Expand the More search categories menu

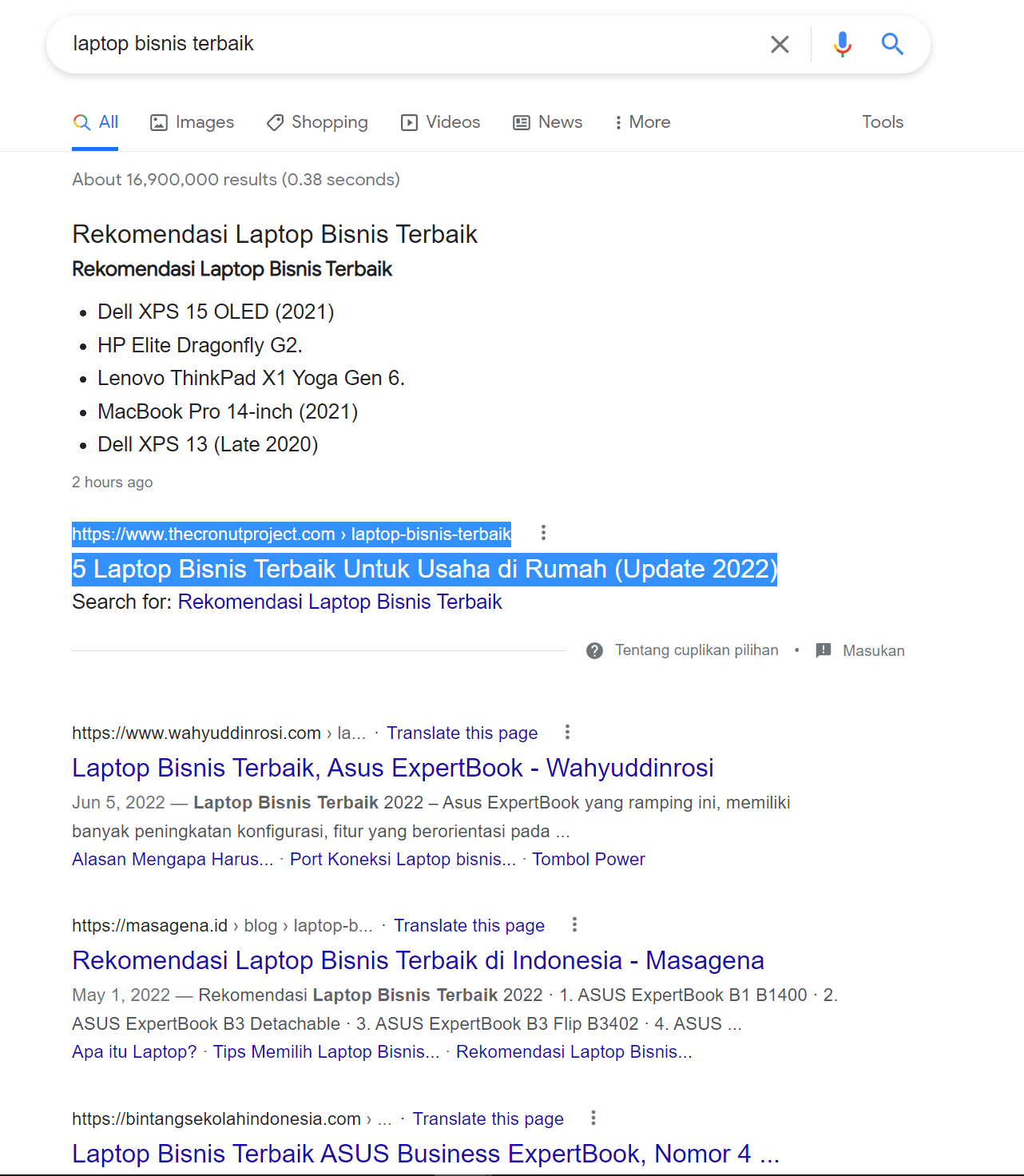click(642, 122)
